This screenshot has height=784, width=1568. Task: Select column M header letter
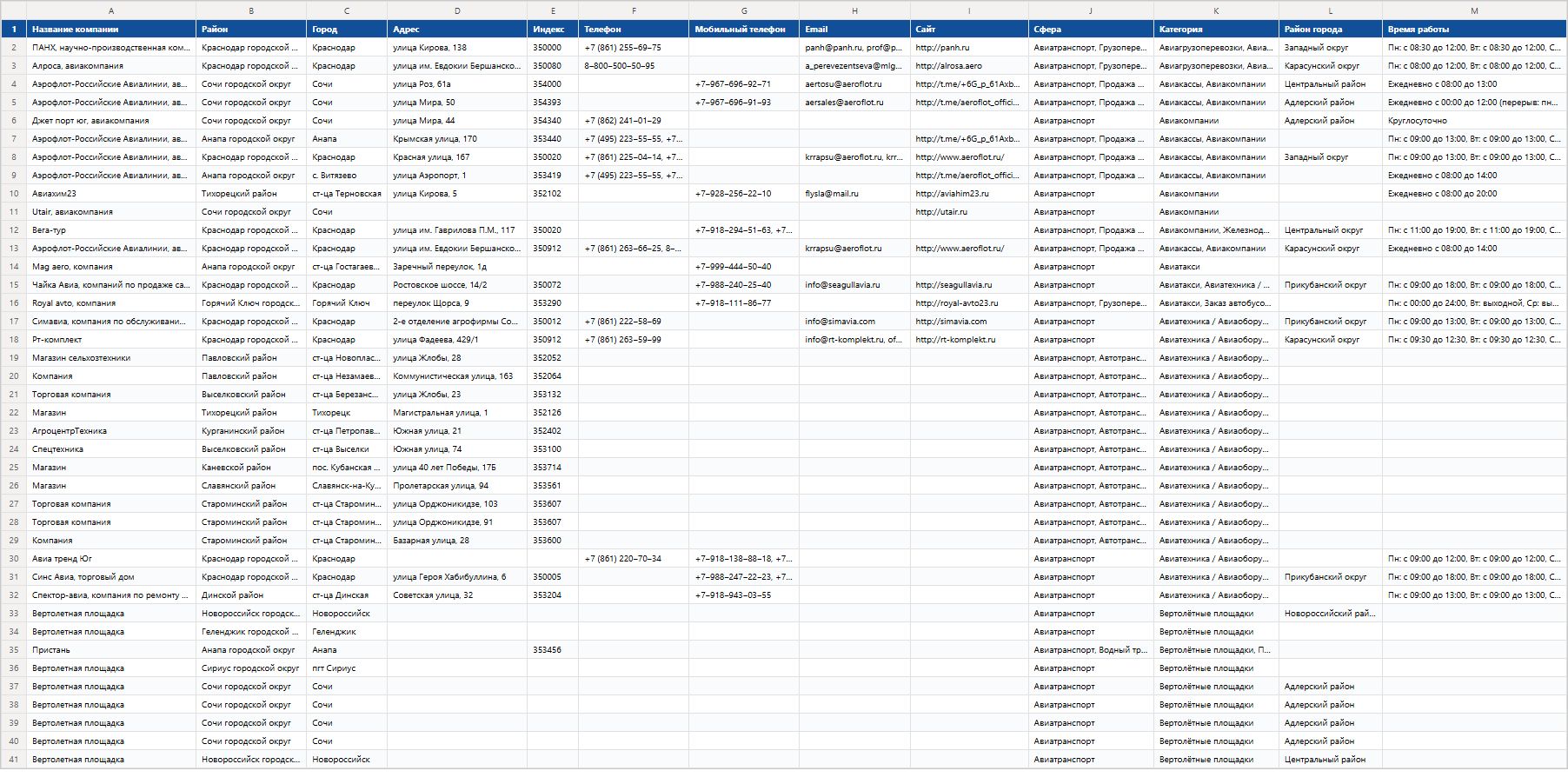[1474, 10]
